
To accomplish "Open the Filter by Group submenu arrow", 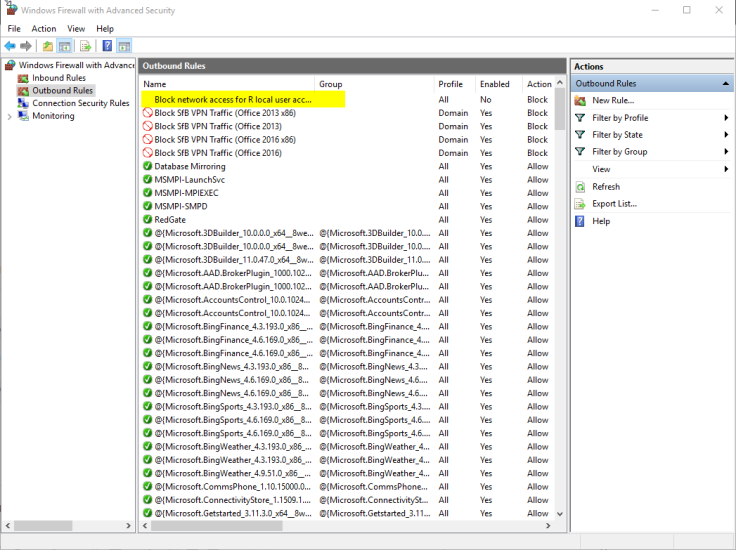I will coord(726,152).
